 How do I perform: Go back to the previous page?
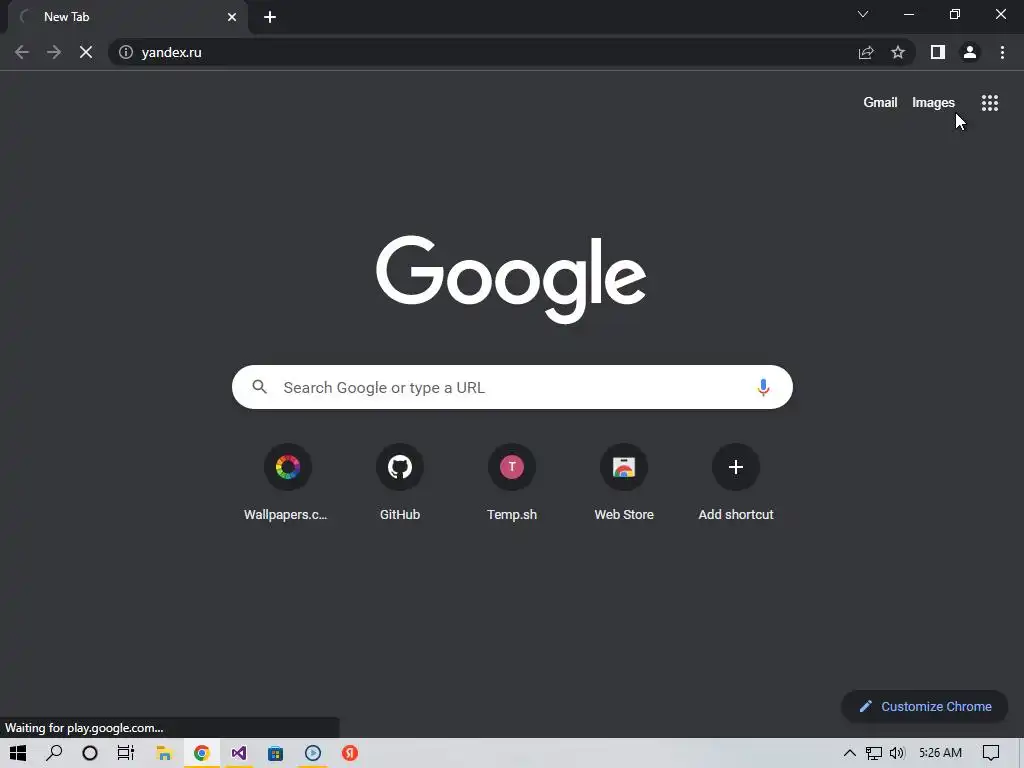22,52
